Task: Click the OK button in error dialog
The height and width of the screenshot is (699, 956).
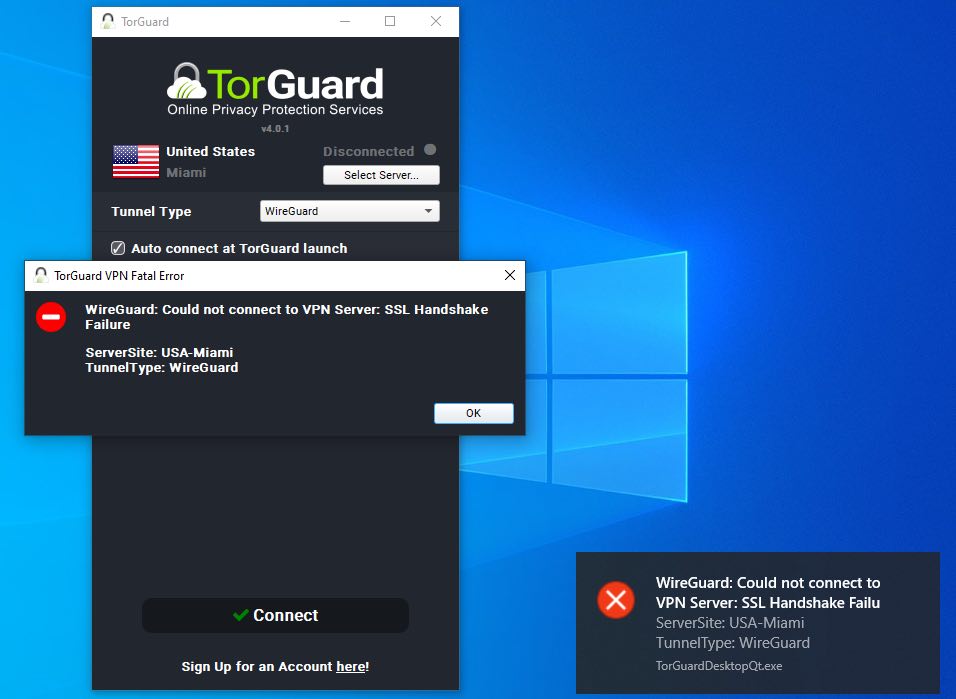Action: pos(473,413)
